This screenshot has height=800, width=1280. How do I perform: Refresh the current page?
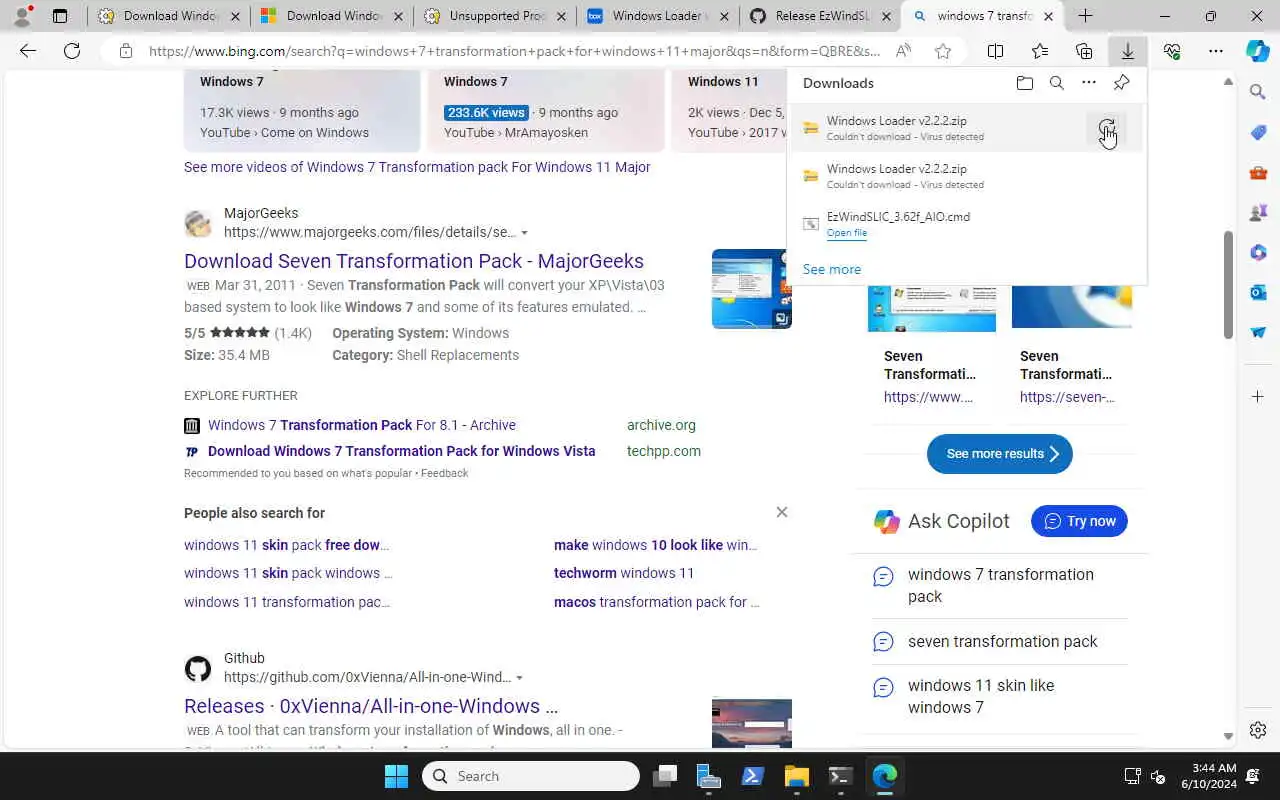click(x=72, y=51)
